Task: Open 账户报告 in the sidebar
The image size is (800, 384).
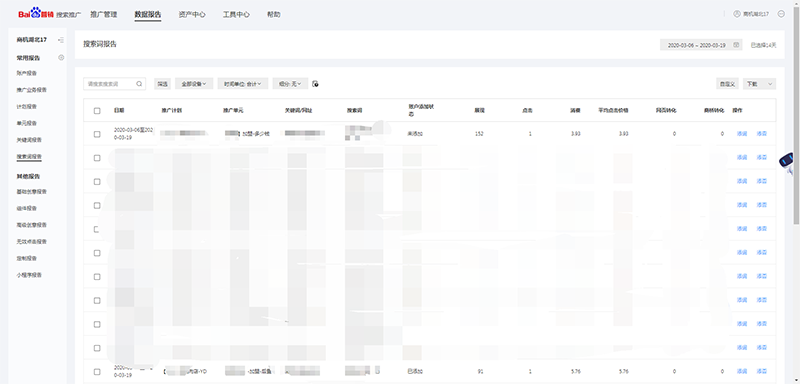Action: (x=27, y=73)
